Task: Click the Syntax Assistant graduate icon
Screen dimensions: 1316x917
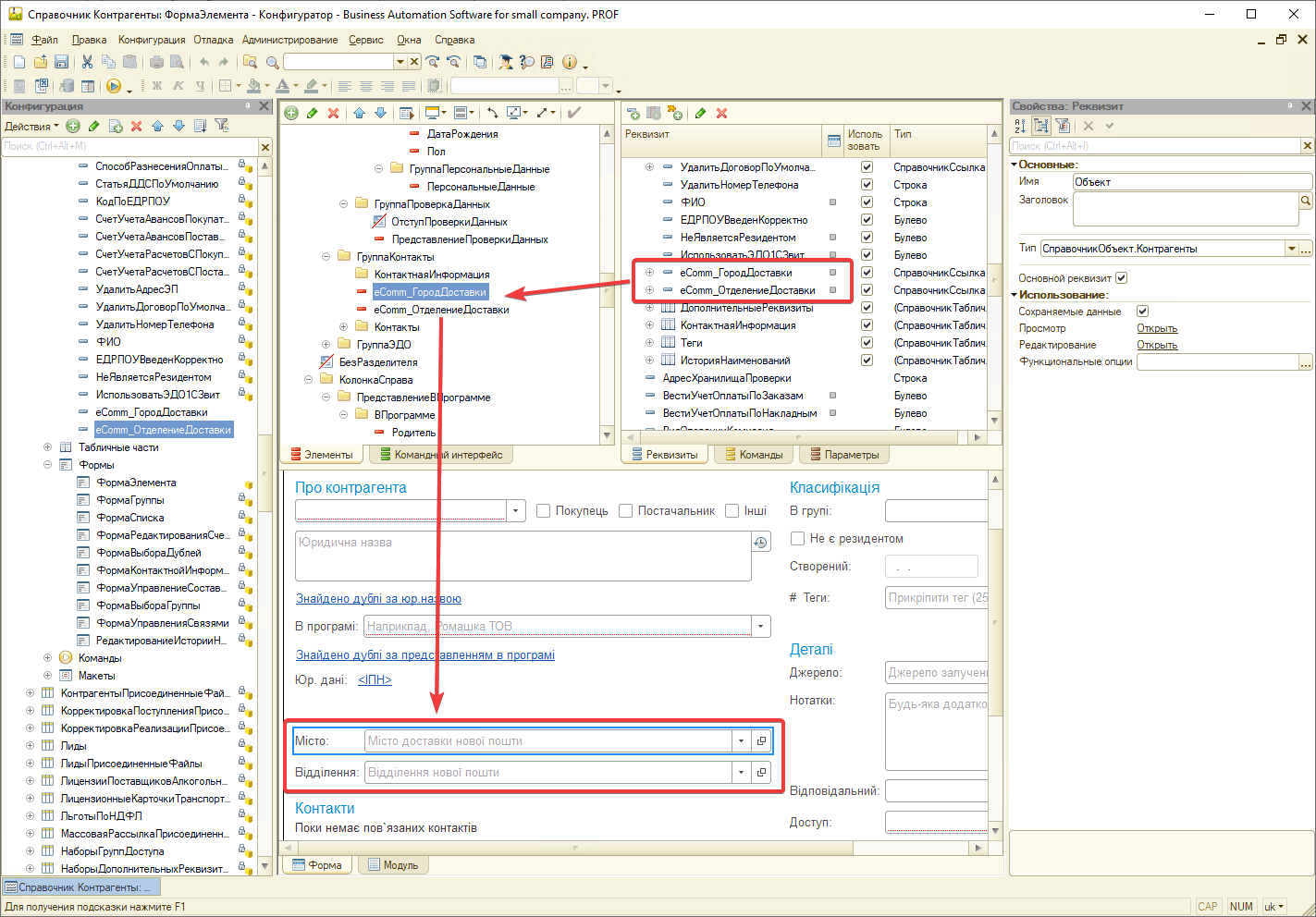Action: pyautogui.click(x=505, y=62)
